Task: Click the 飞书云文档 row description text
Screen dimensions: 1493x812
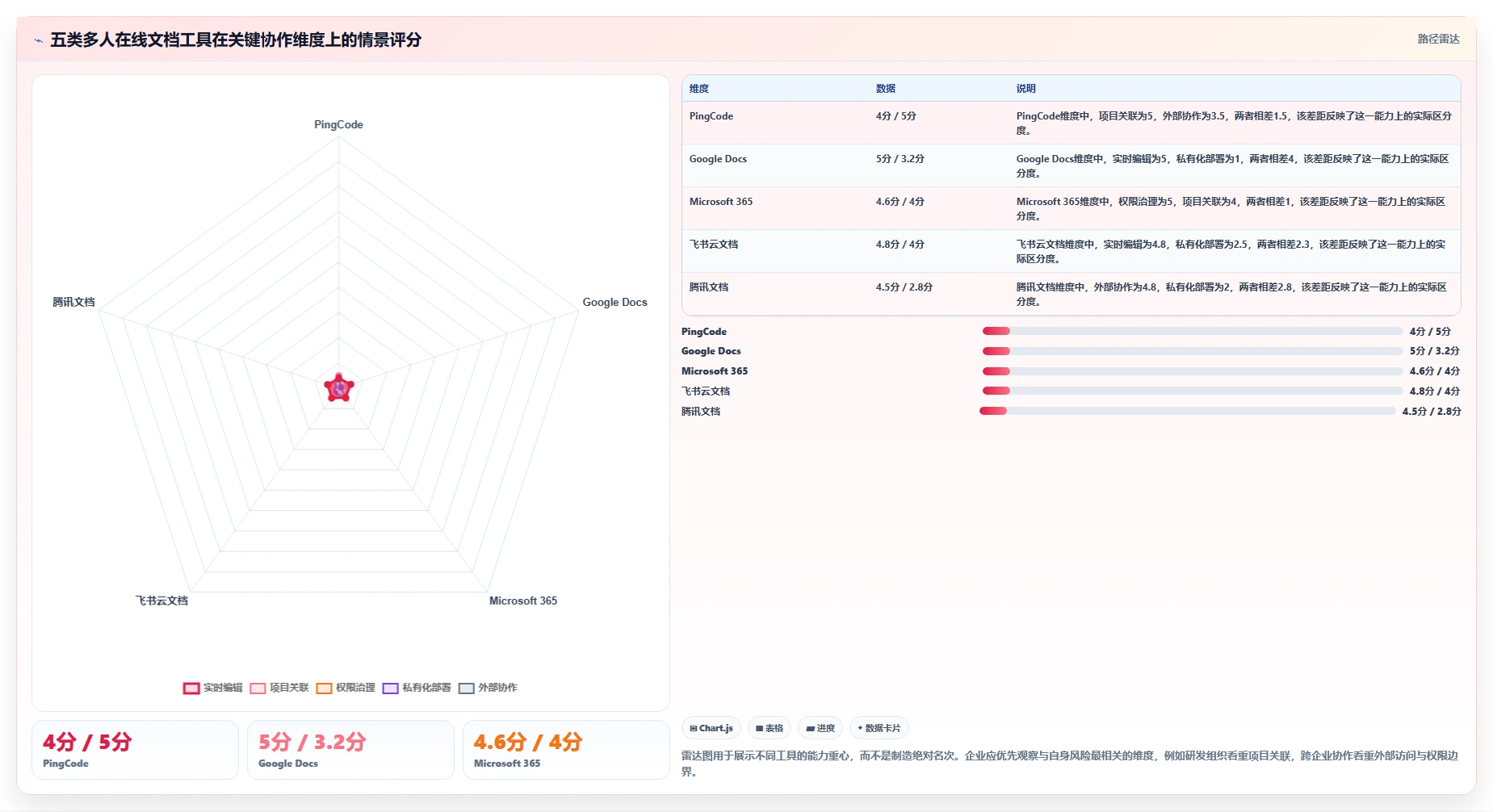Action: (x=1231, y=252)
